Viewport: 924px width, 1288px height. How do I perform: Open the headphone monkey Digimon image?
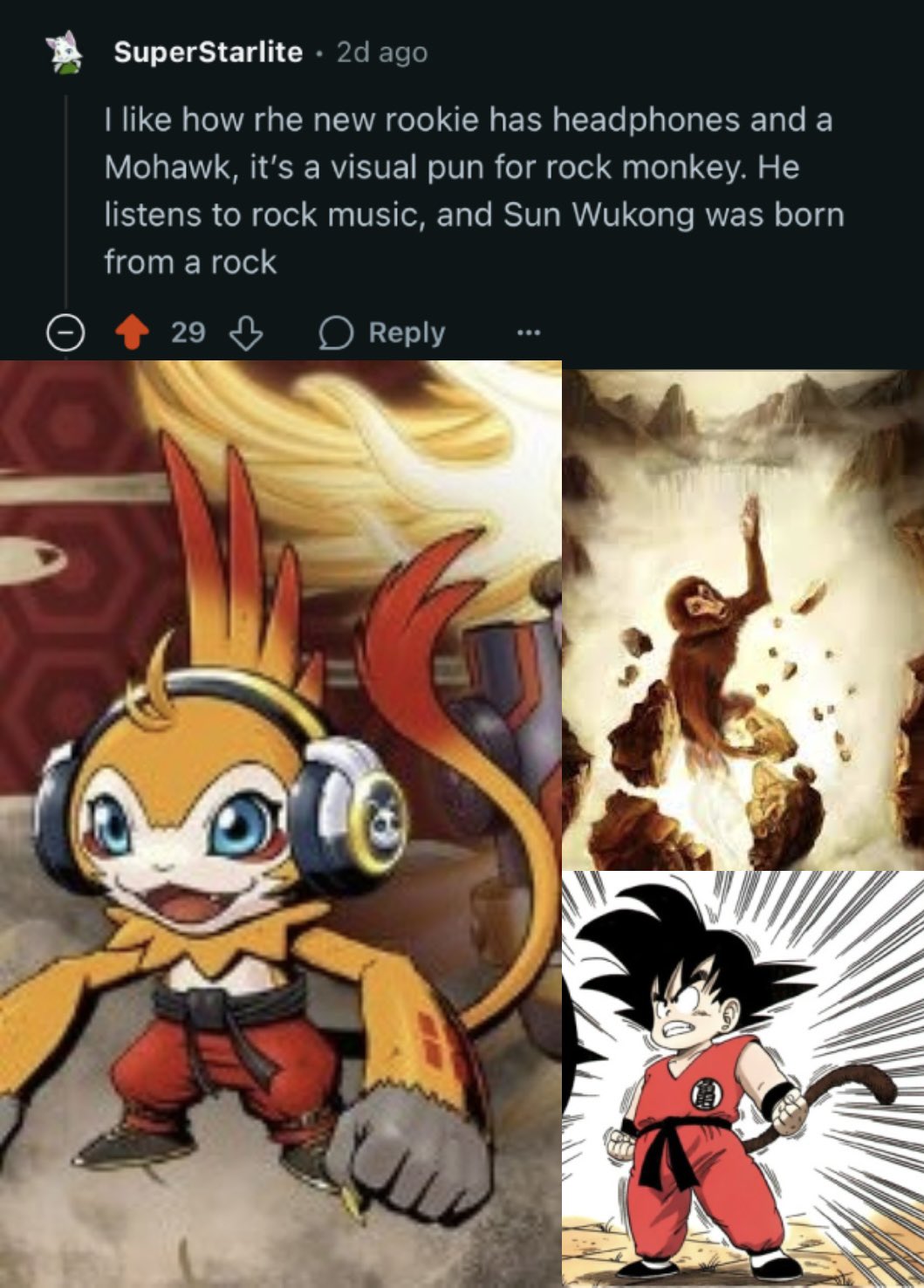(x=281, y=824)
